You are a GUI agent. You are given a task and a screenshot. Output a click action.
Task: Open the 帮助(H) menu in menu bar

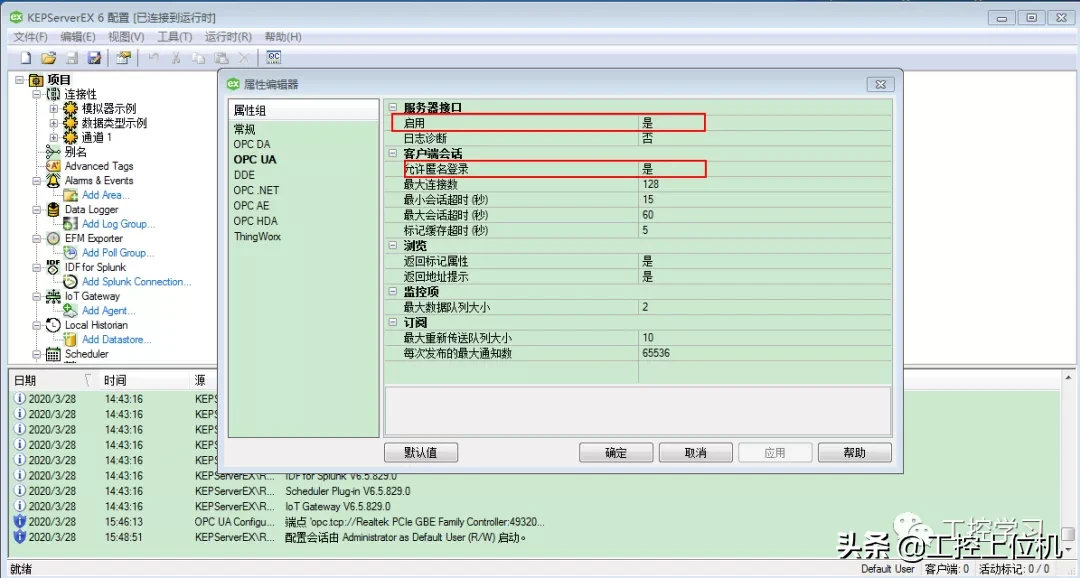[283, 37]
